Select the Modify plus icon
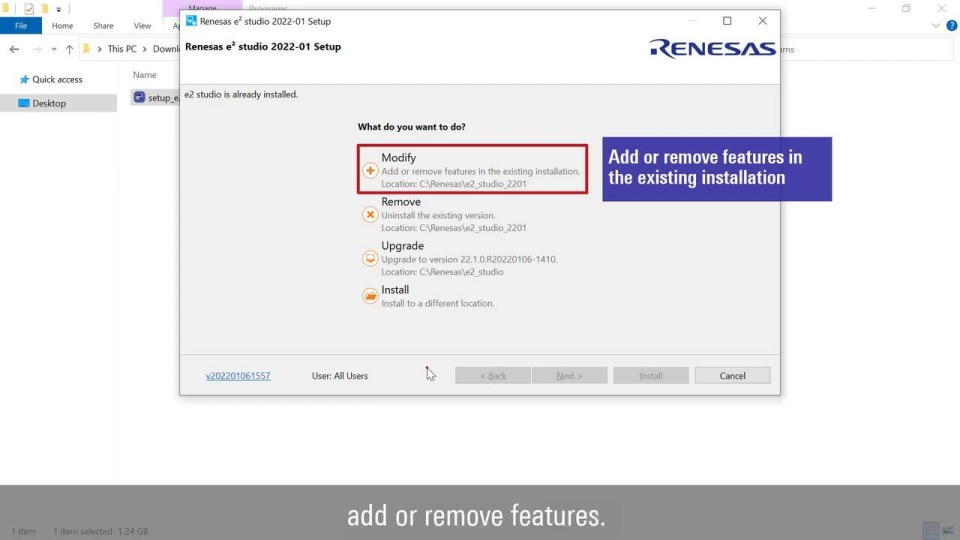This screenshot has width=960, height=540. point(370,171)
